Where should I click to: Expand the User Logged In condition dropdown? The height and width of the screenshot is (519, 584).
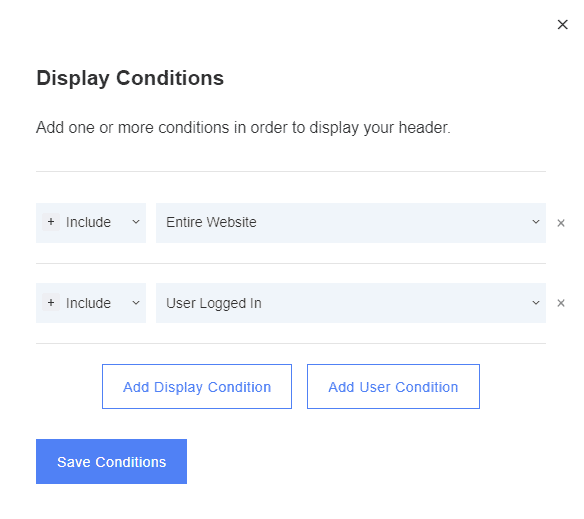click(351, 303)
